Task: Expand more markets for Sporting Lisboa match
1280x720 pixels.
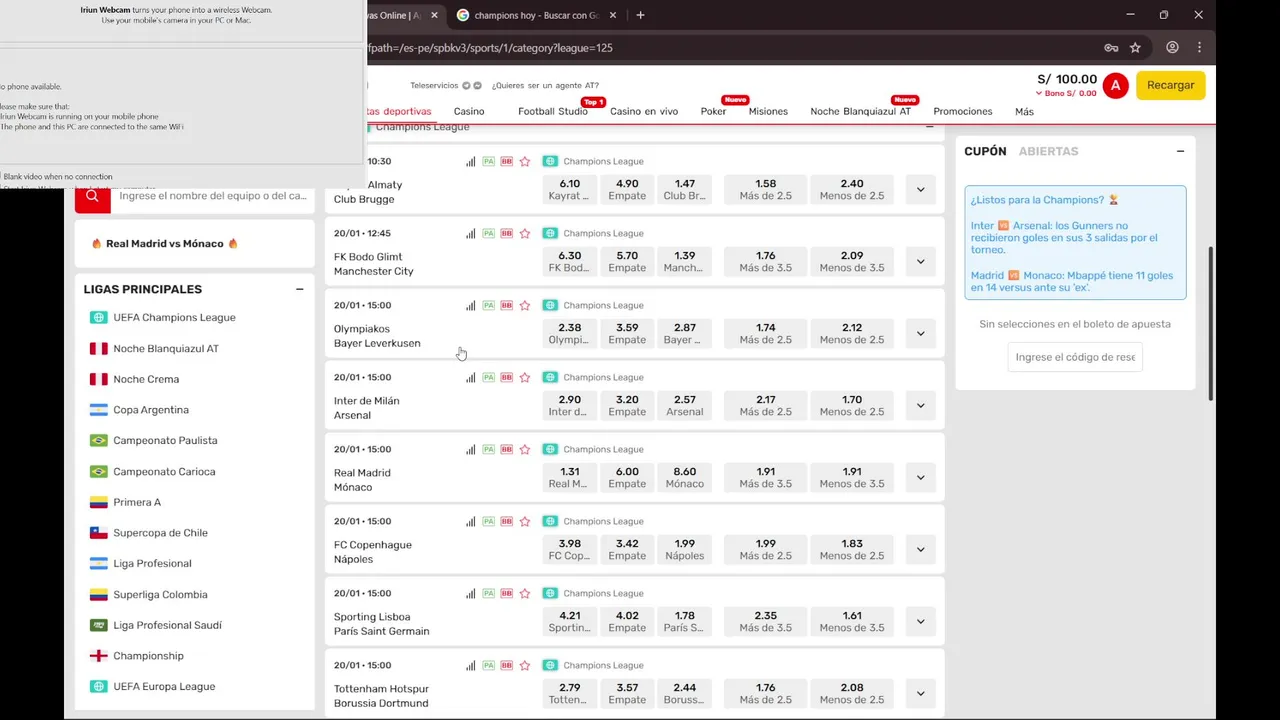Action: point(921,621)
